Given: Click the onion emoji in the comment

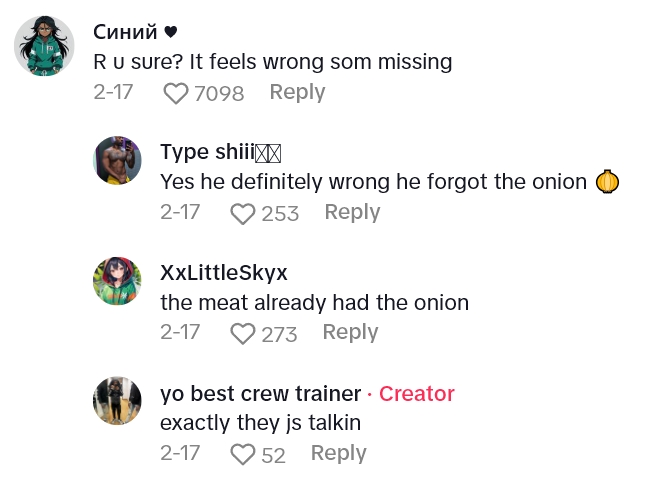Looking at the screenshot, I should tap(608, 182).
